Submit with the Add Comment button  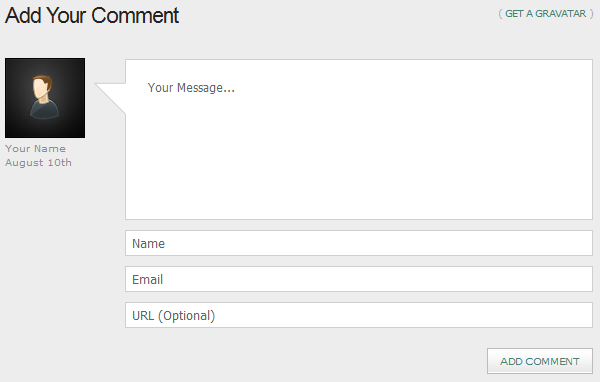point(540,361)
